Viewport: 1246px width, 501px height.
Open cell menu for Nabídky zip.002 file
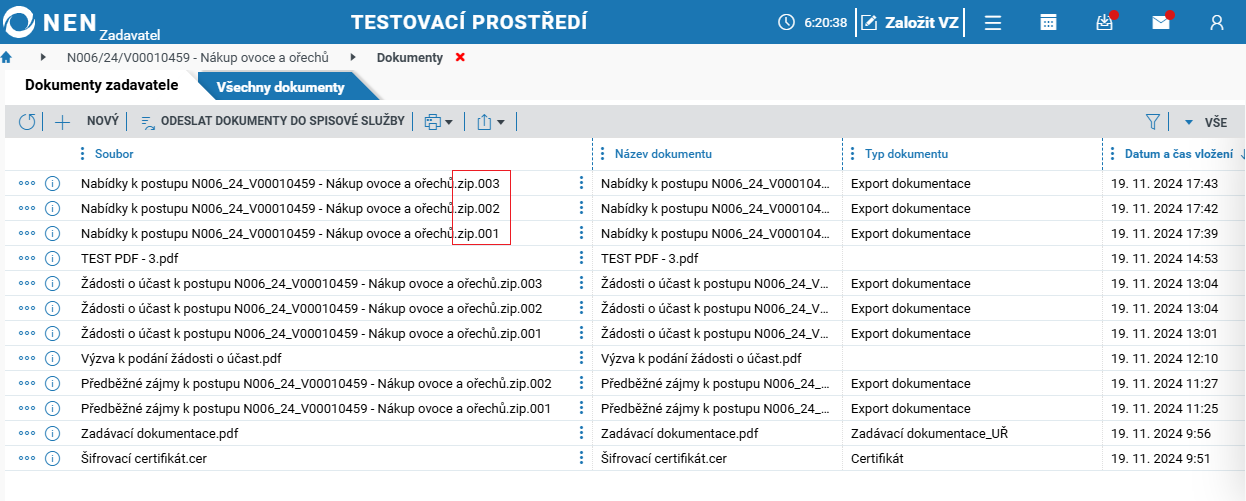pos(580,208)
